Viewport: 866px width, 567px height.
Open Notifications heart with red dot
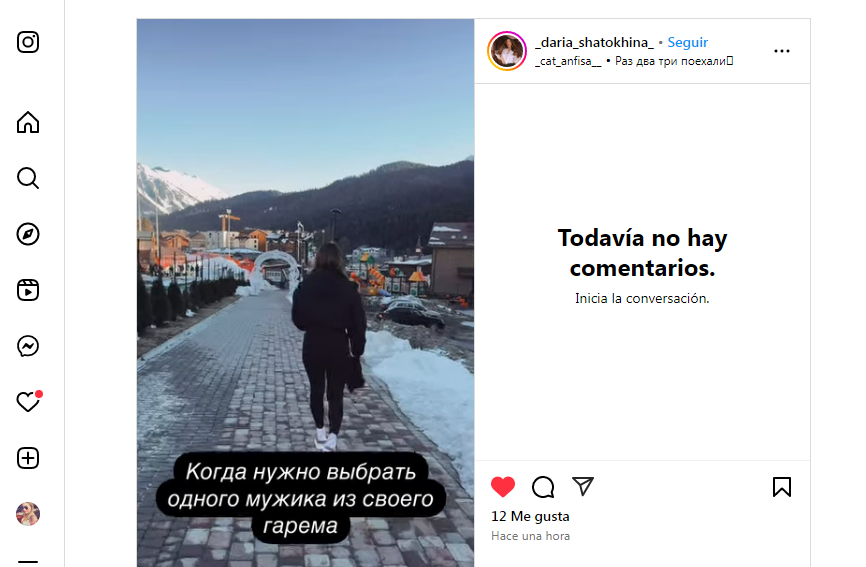pyautogui.click(x=29, y=401)
